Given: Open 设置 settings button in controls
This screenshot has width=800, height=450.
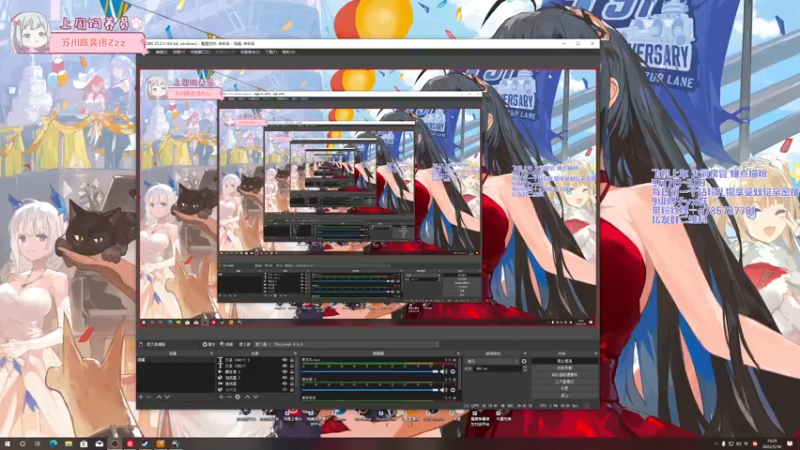Looking at the screenshot, I should pyautogui.click(x=564, y=388).
